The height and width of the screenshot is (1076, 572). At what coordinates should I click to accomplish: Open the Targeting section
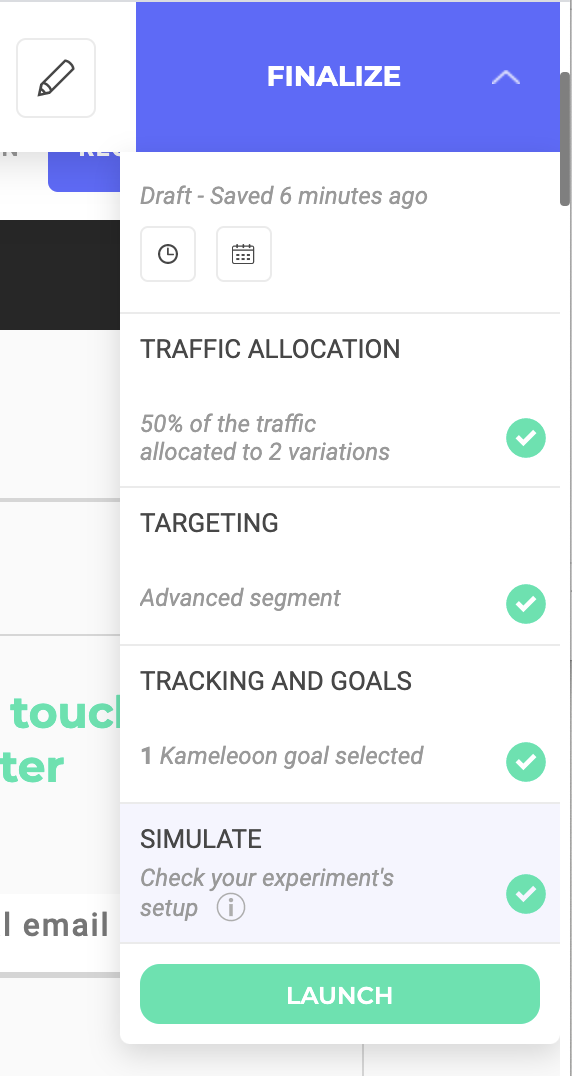pos(340,567)
